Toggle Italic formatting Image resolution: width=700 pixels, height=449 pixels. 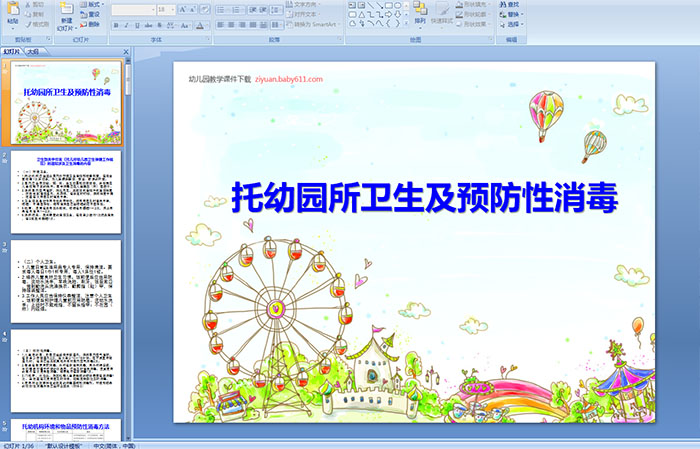[126, 25]
